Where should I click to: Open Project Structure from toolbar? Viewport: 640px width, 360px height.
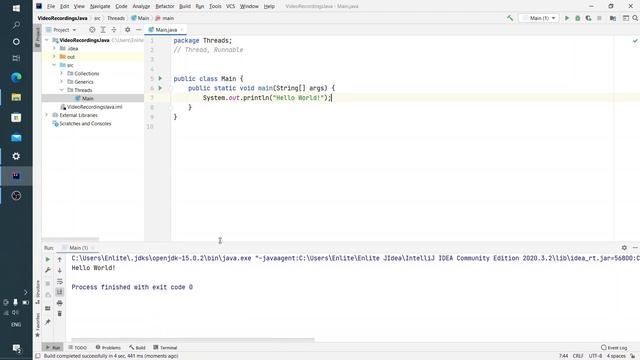pos(613,18)
